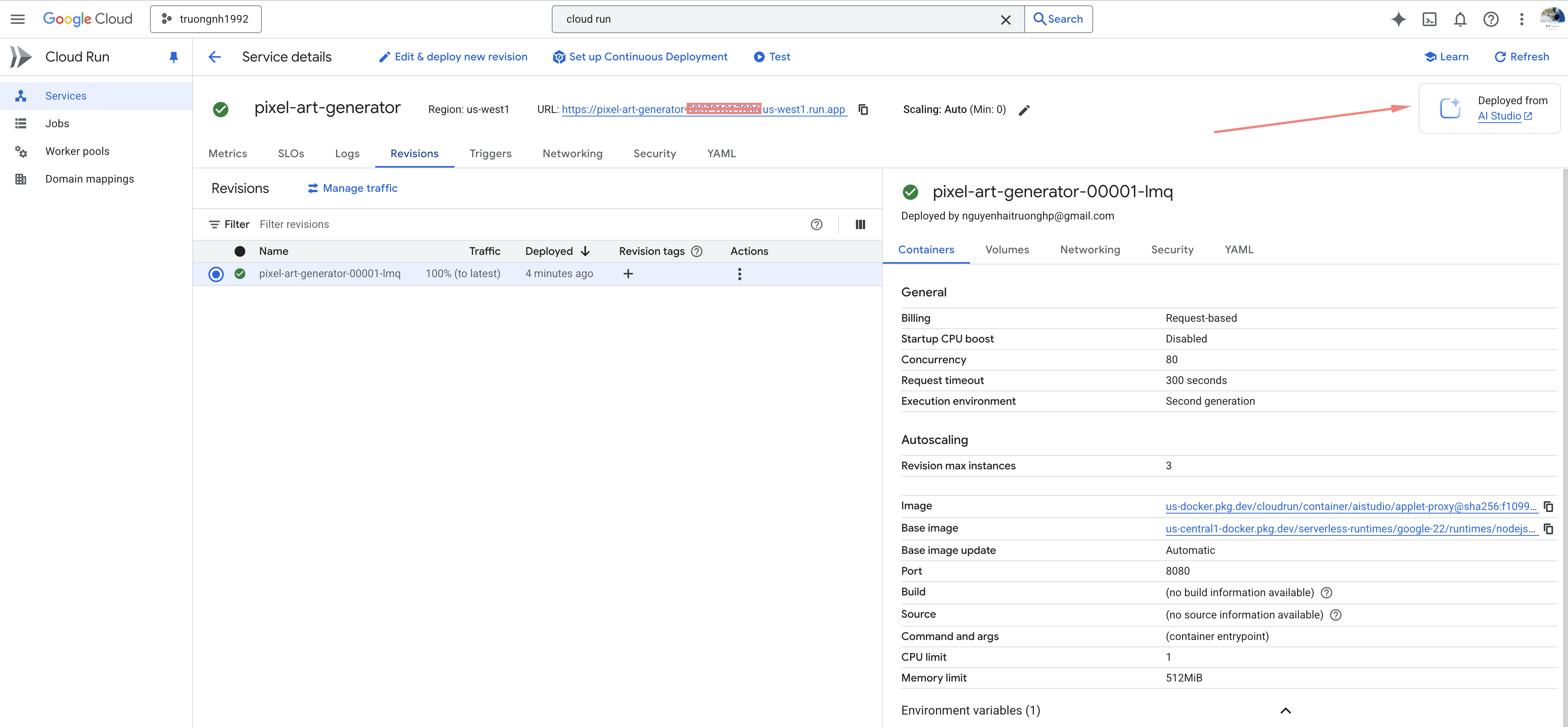Open the service YAML tab

(x=721, y=153)
